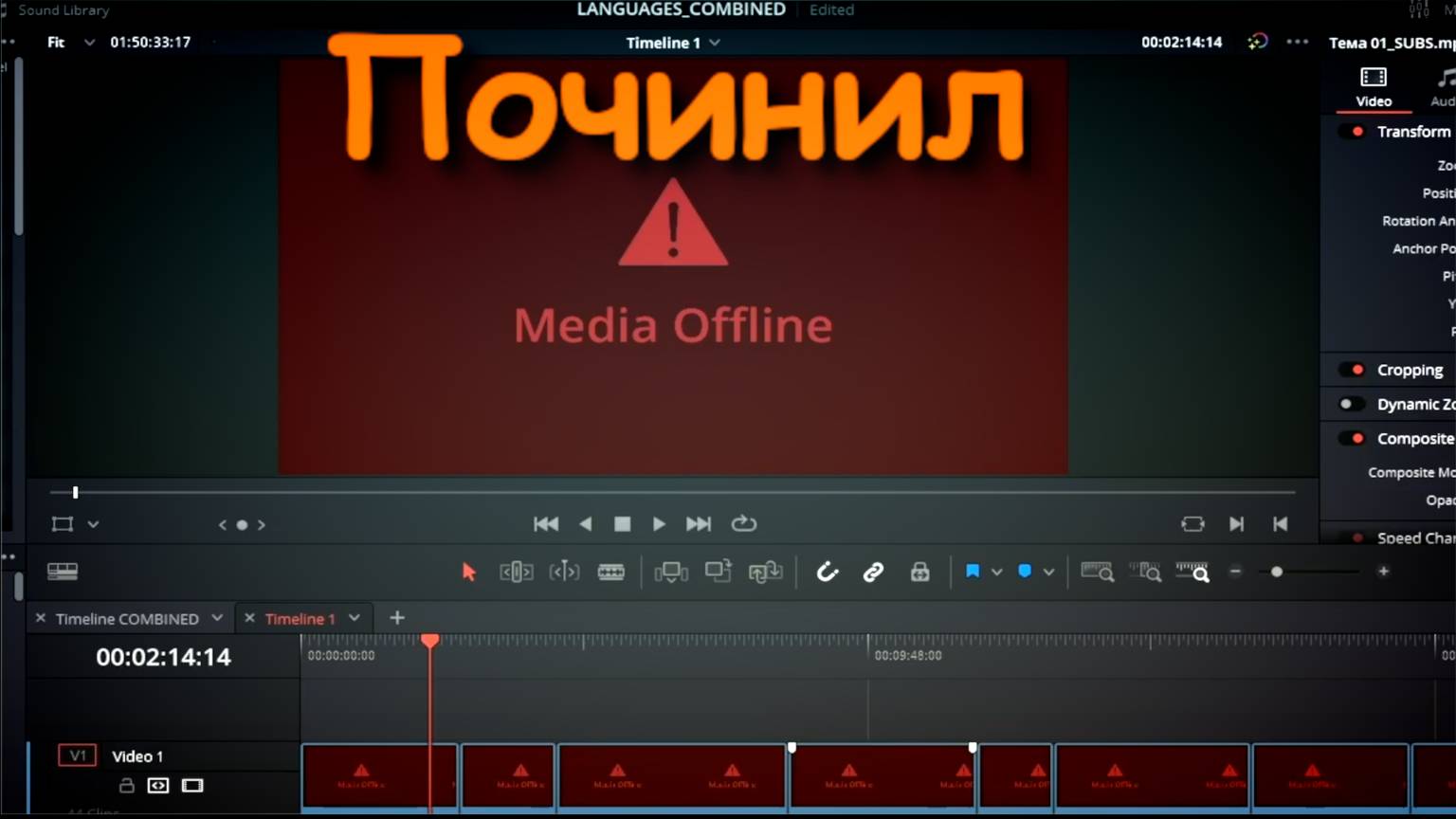This screenshot has width=1456, height=819.
Task: Click the viewer scrubber bar handle
Action: point(75,492)
